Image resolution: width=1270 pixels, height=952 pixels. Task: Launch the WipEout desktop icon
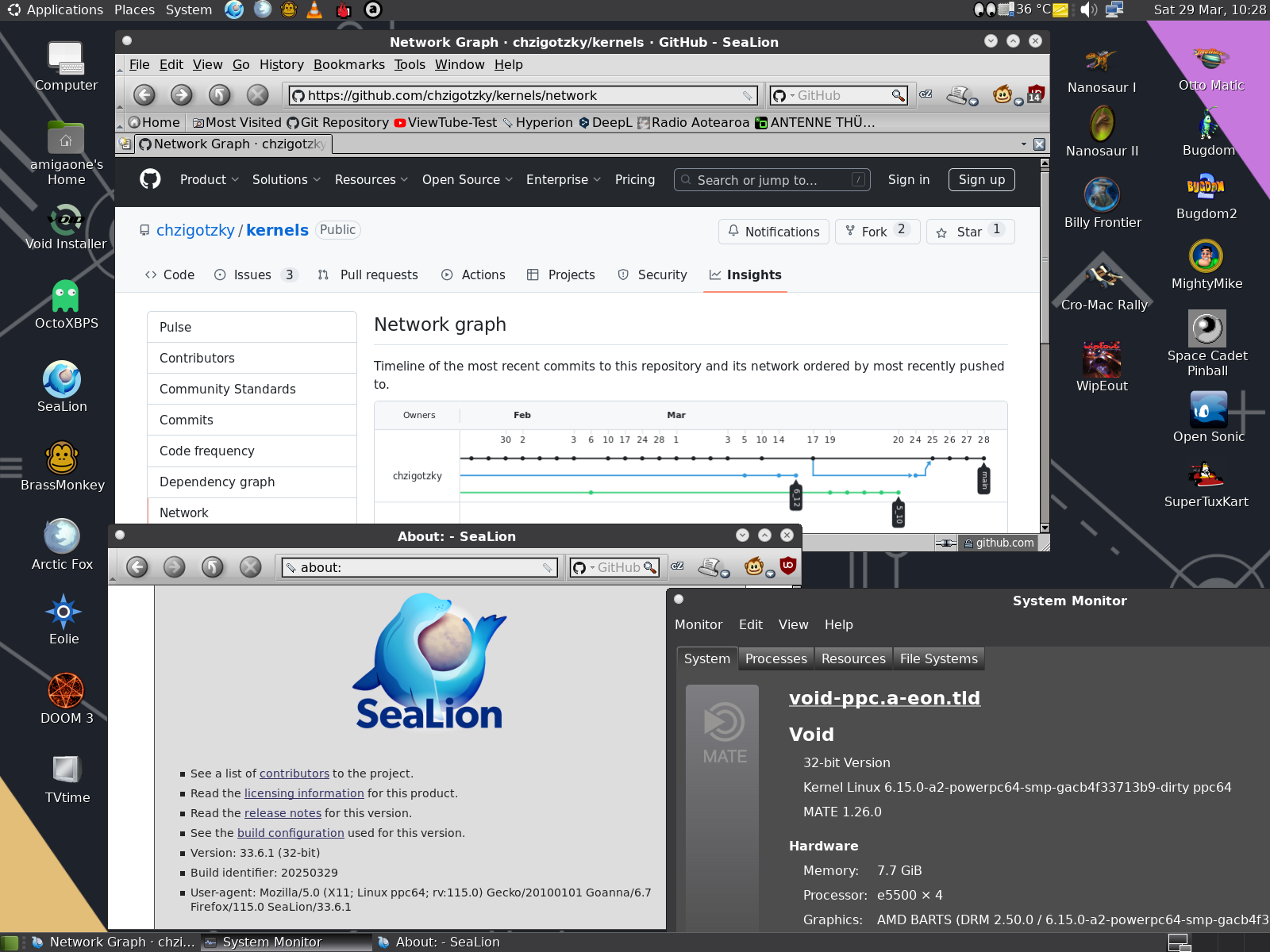pos(1102,367)
